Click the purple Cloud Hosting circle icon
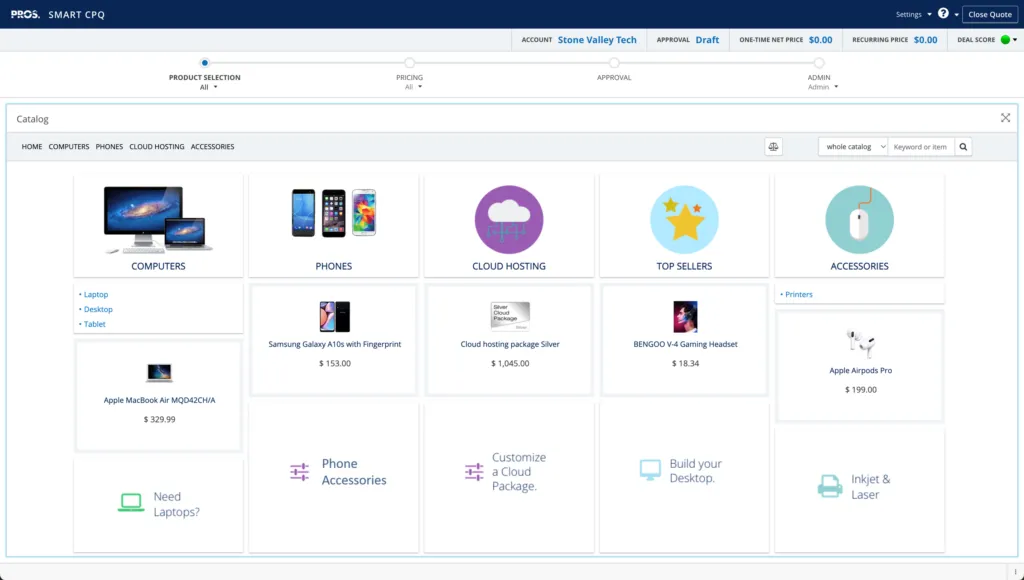This screenshot has height=580, width=1024. click(x=509, y=219)
